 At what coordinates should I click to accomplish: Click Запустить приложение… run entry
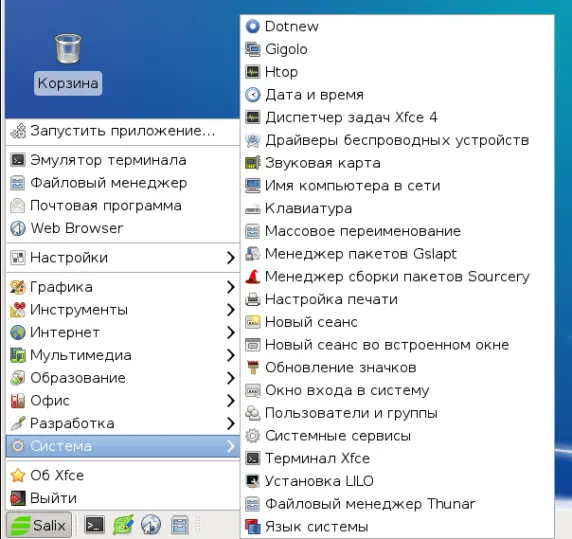(123, 131)
